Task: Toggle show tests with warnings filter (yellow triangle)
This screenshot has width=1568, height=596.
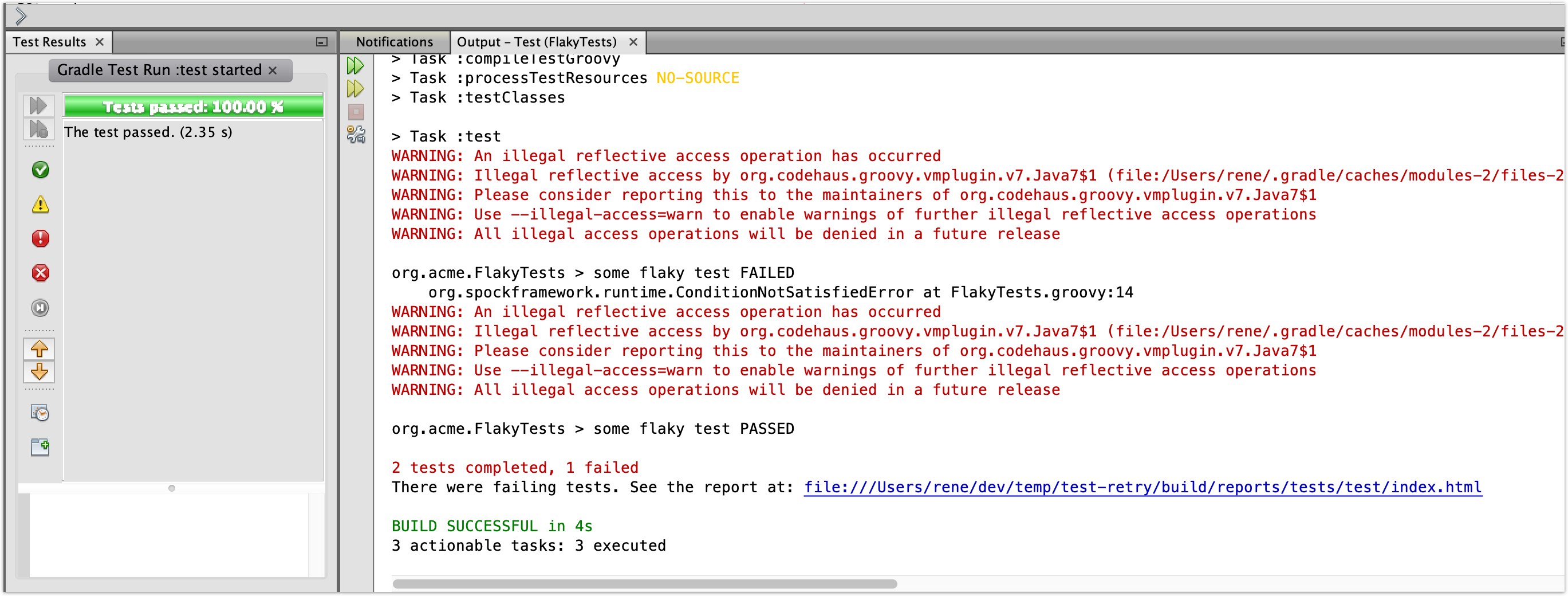Action: pos(40,204)
